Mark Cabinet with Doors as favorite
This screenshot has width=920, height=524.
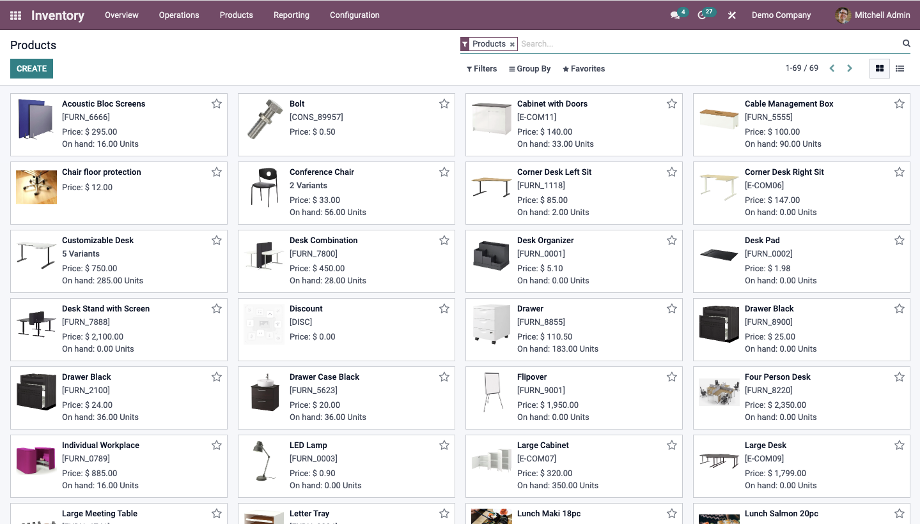(672, 104)
